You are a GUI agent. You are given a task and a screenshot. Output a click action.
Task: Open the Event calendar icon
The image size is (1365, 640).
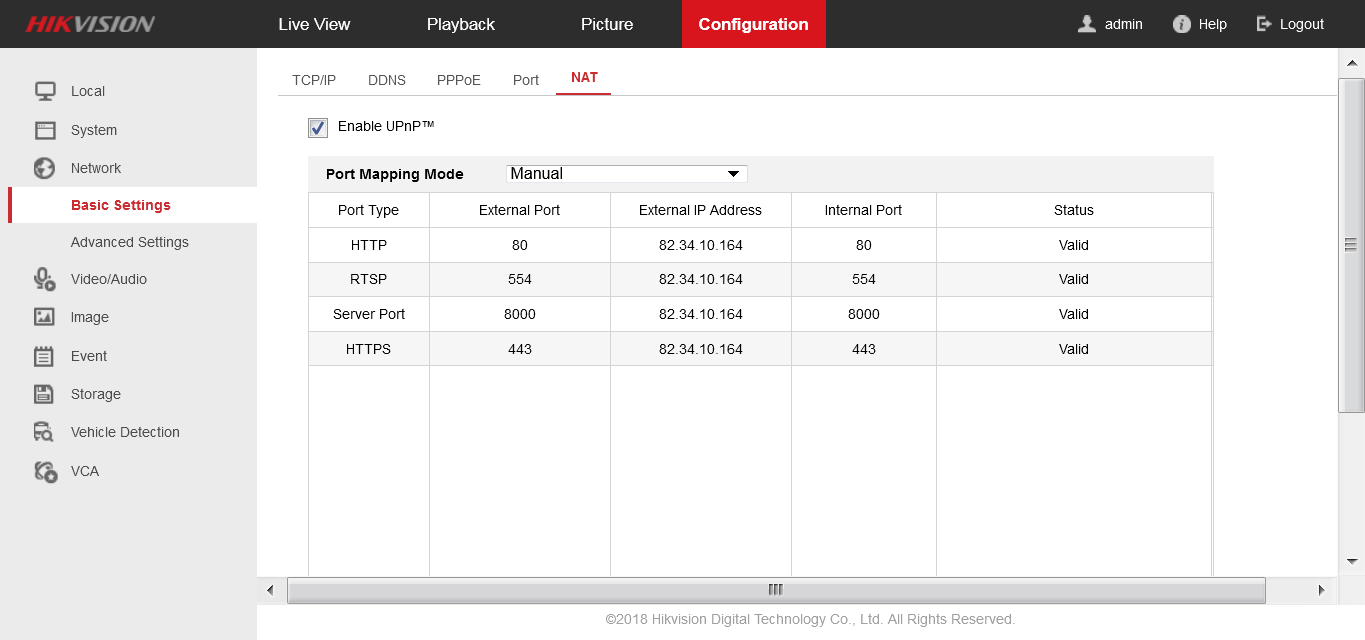coord(45,356)
